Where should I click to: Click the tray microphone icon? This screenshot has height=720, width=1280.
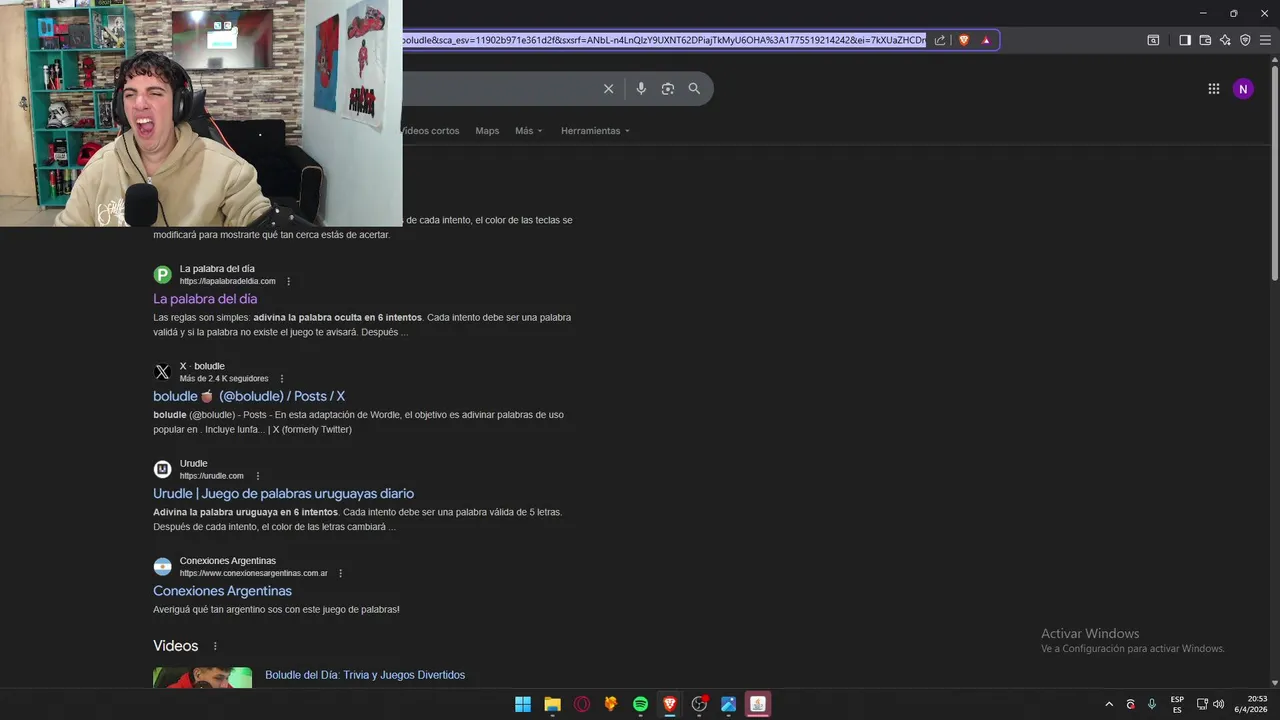[x=1152, y=704]
